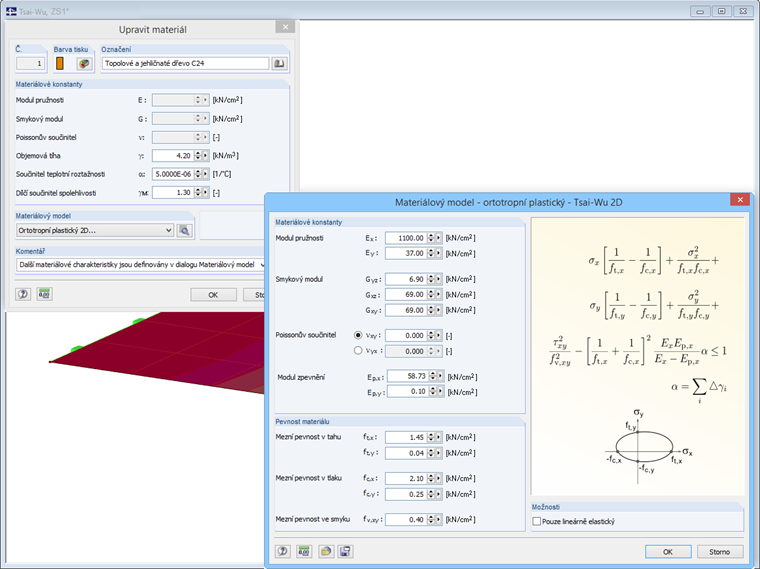Open Ep,x field arrow menu button

point(441,376)
